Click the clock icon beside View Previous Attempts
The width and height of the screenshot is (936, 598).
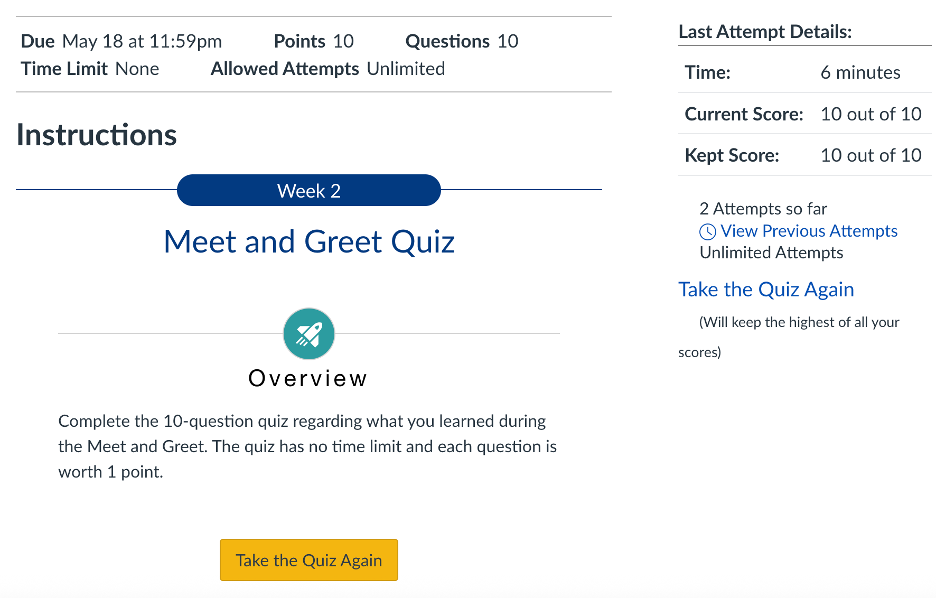point(708,231)
